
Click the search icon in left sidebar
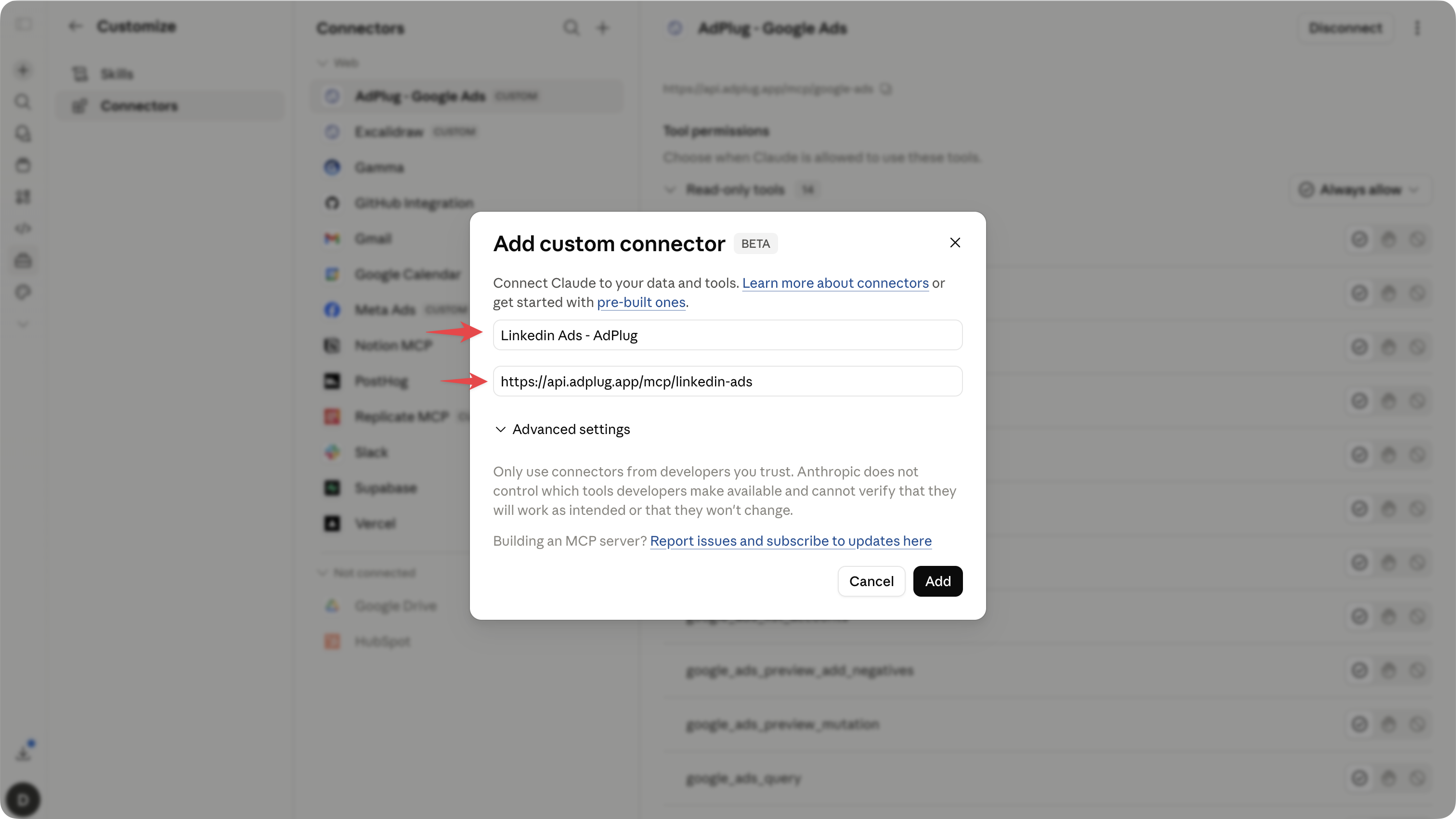(23, 102)
